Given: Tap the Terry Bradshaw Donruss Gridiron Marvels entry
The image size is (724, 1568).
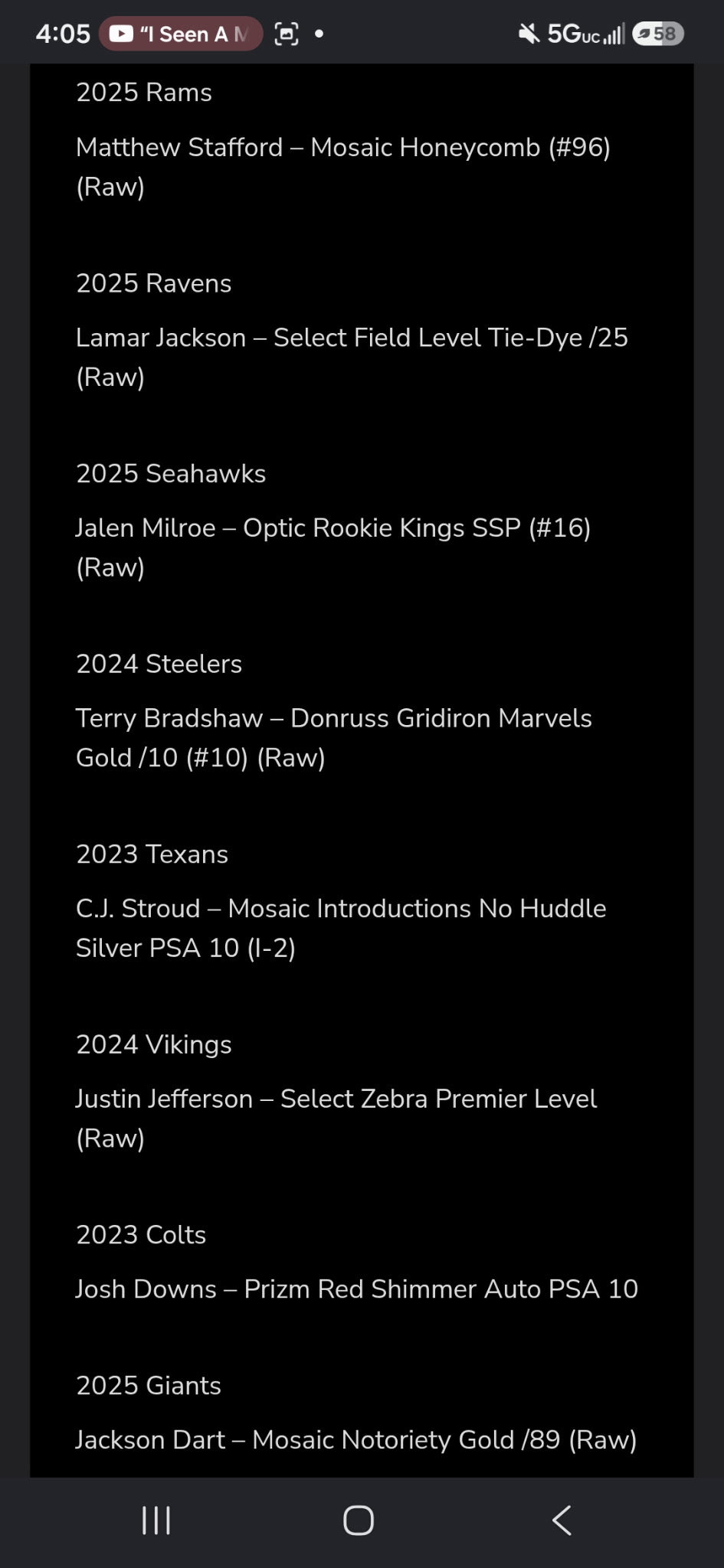Looking at the screenshot, I should coord(334,738).
